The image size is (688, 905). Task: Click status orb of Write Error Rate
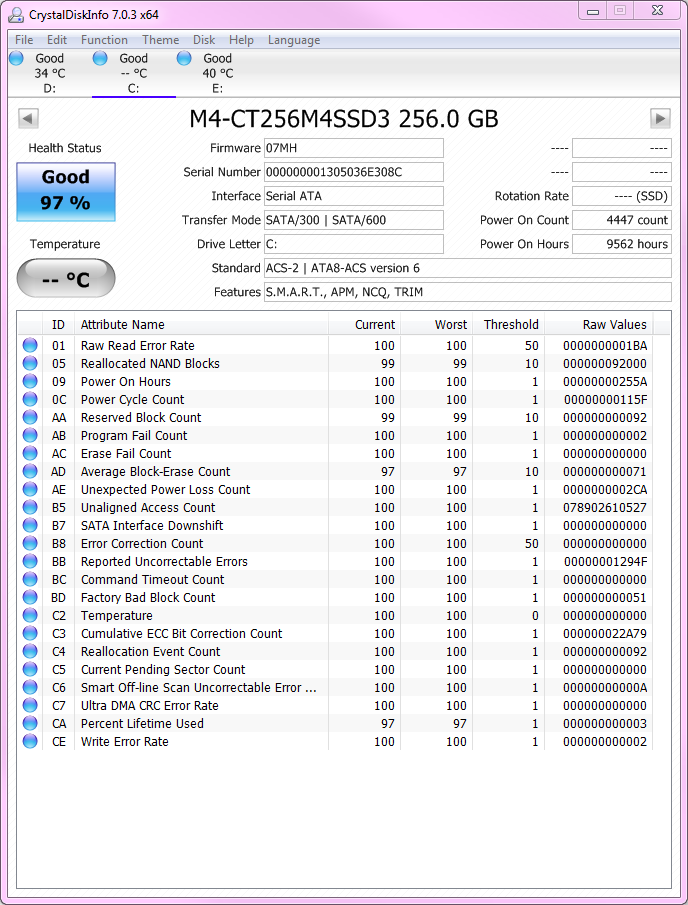(x=30, y=741)
